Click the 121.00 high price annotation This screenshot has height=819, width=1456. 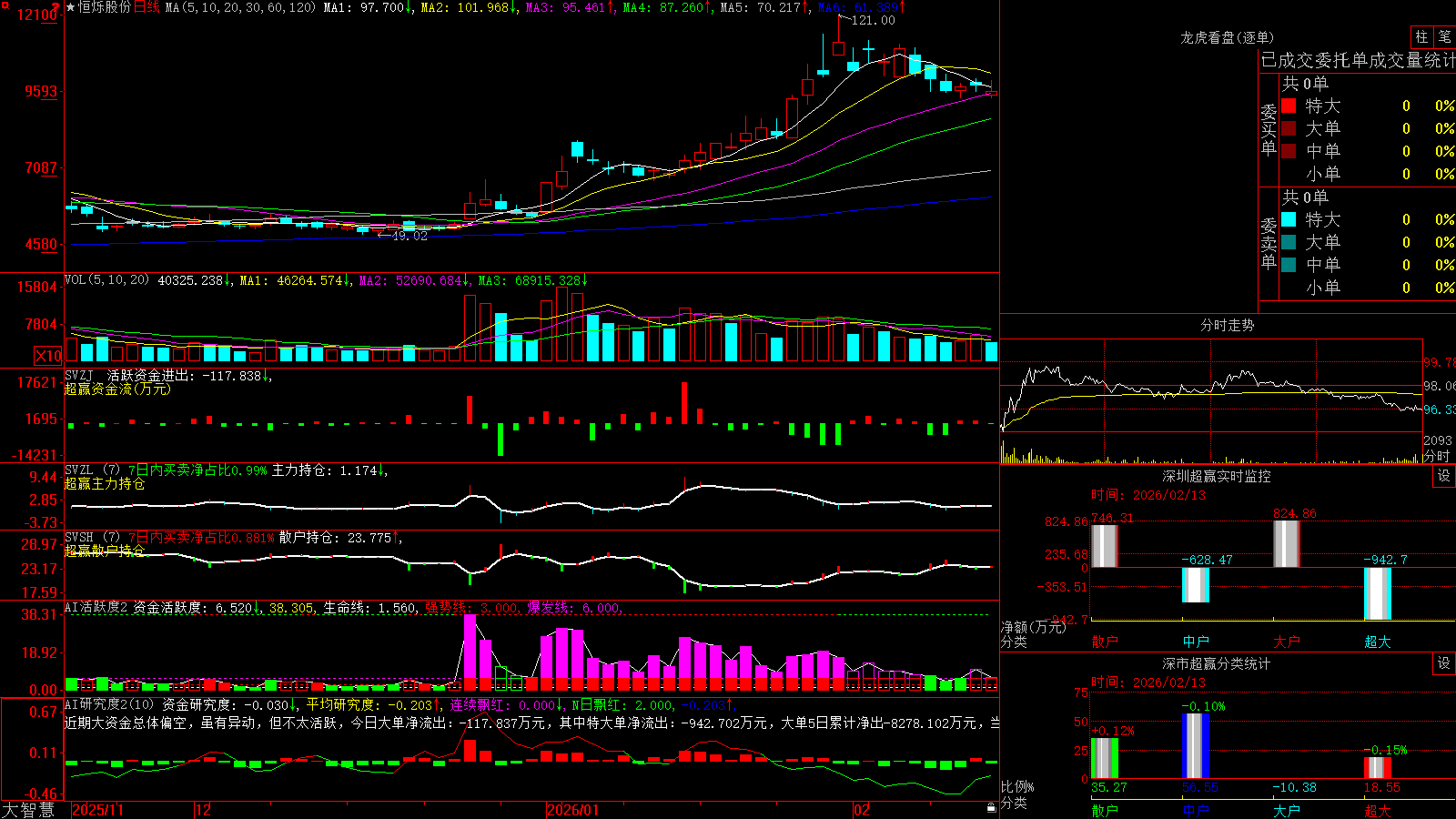click(873, 20)
